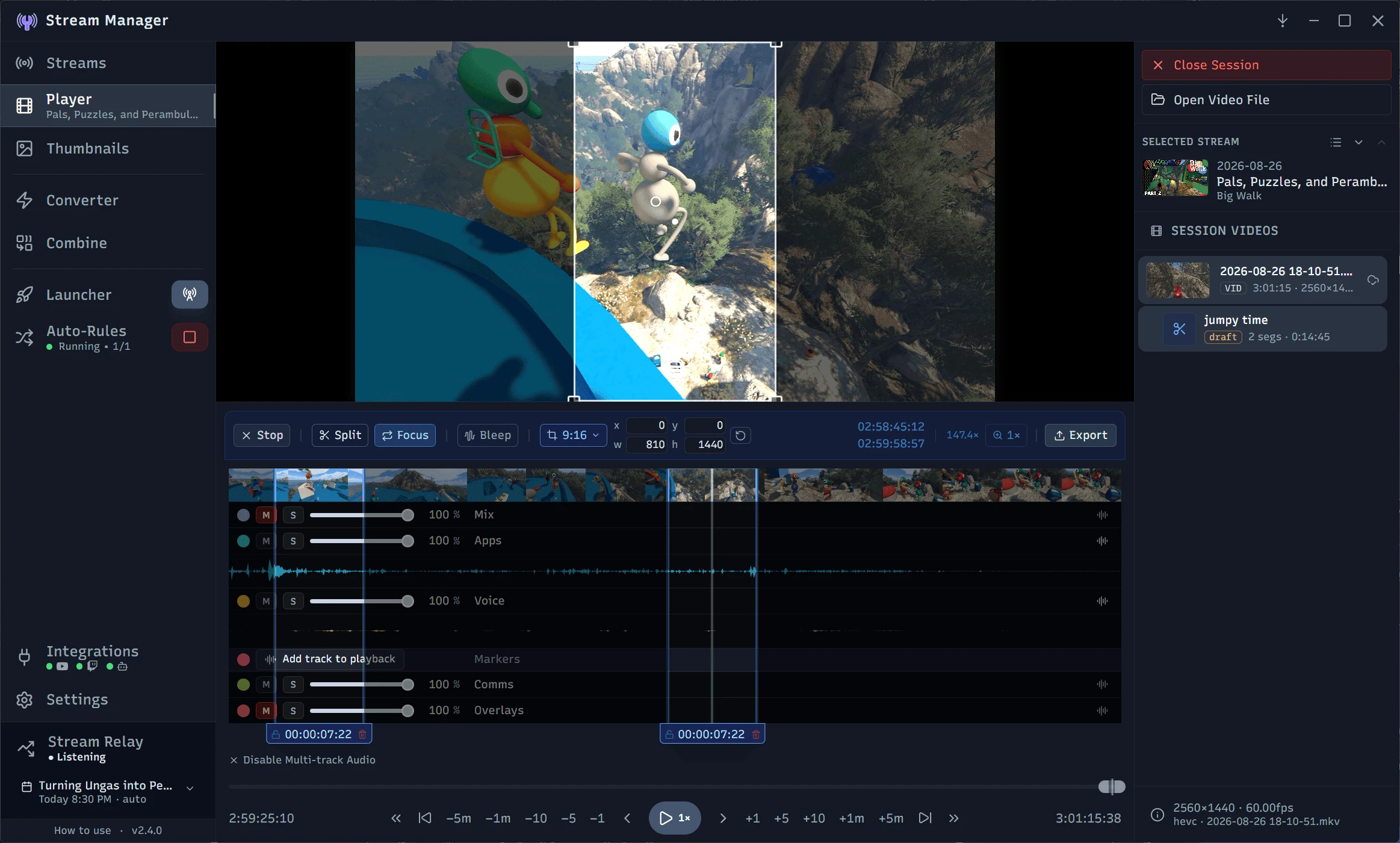This screenshot has height=843, width=1400.
Task: Delete the first 00:00:07:22 segment via trash icon
Action: (362, 734)
